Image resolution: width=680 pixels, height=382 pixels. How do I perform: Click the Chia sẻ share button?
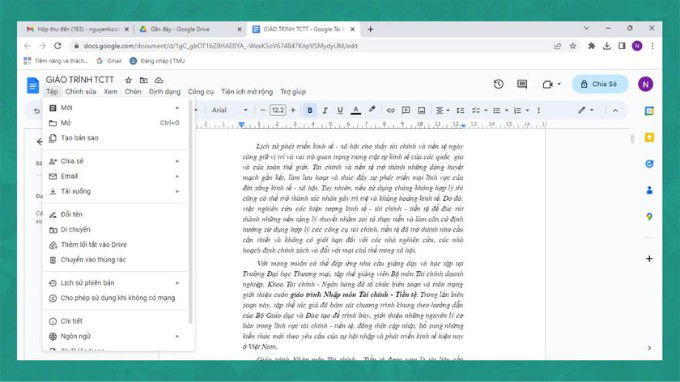click(600, 84)
